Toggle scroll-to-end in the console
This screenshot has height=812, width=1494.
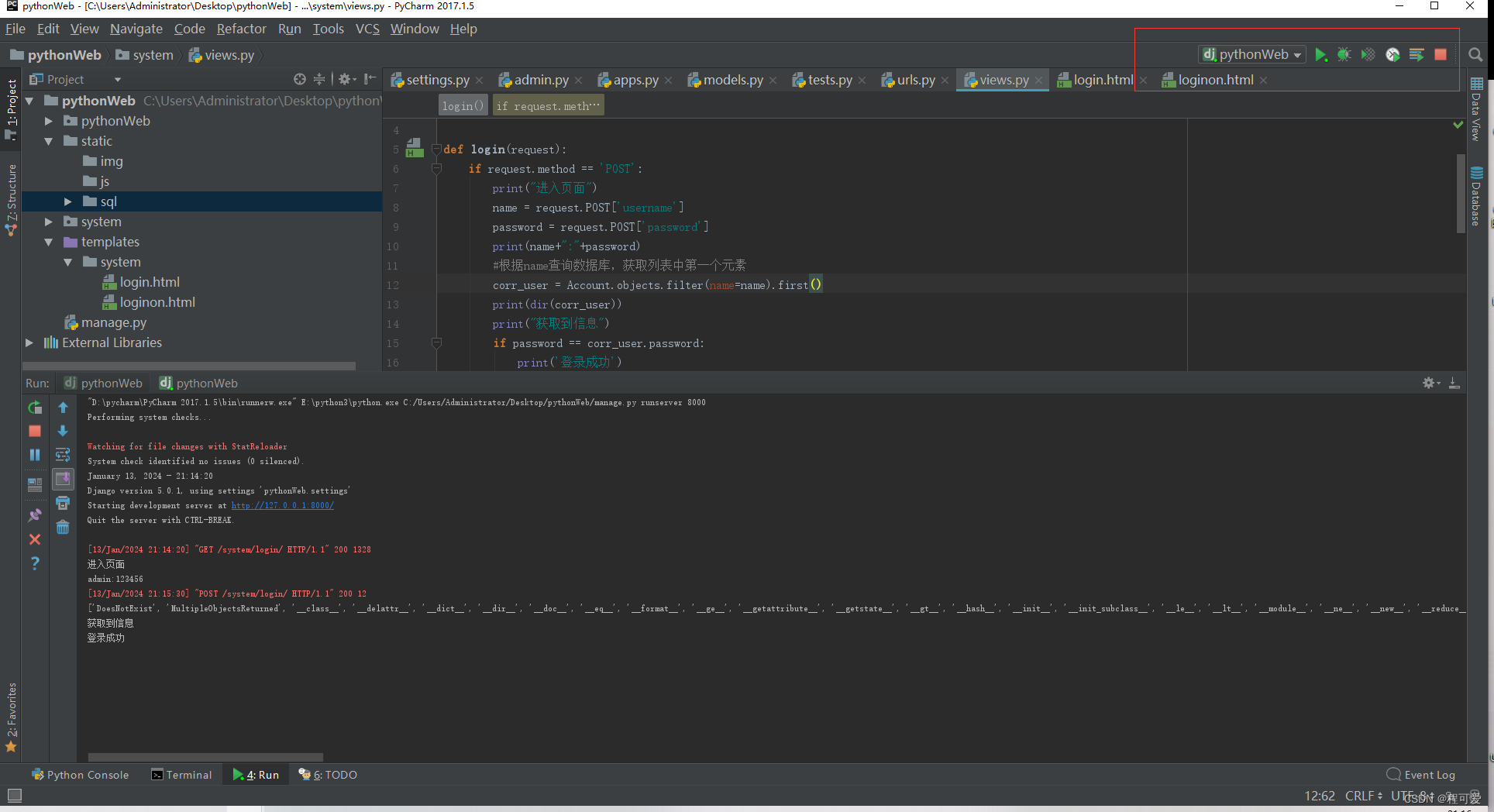pyautogui.click(x=63, y=479)
